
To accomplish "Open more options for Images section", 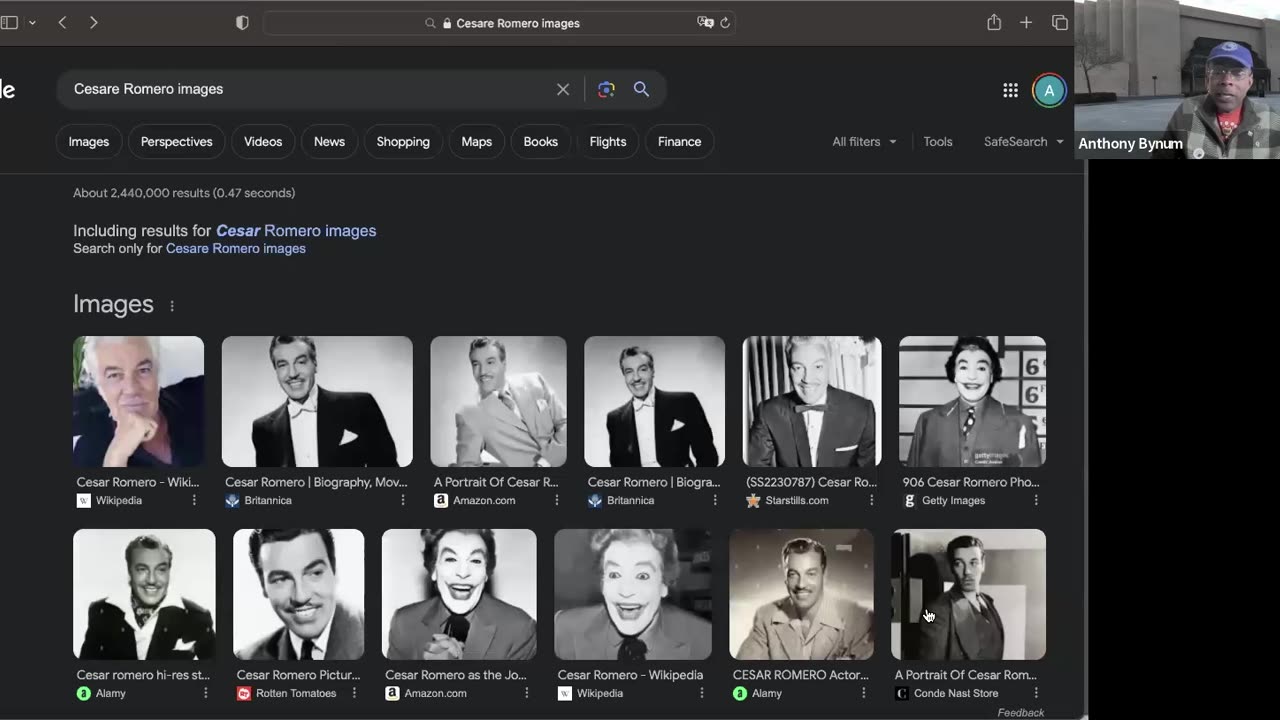I will tap(172, 306).
